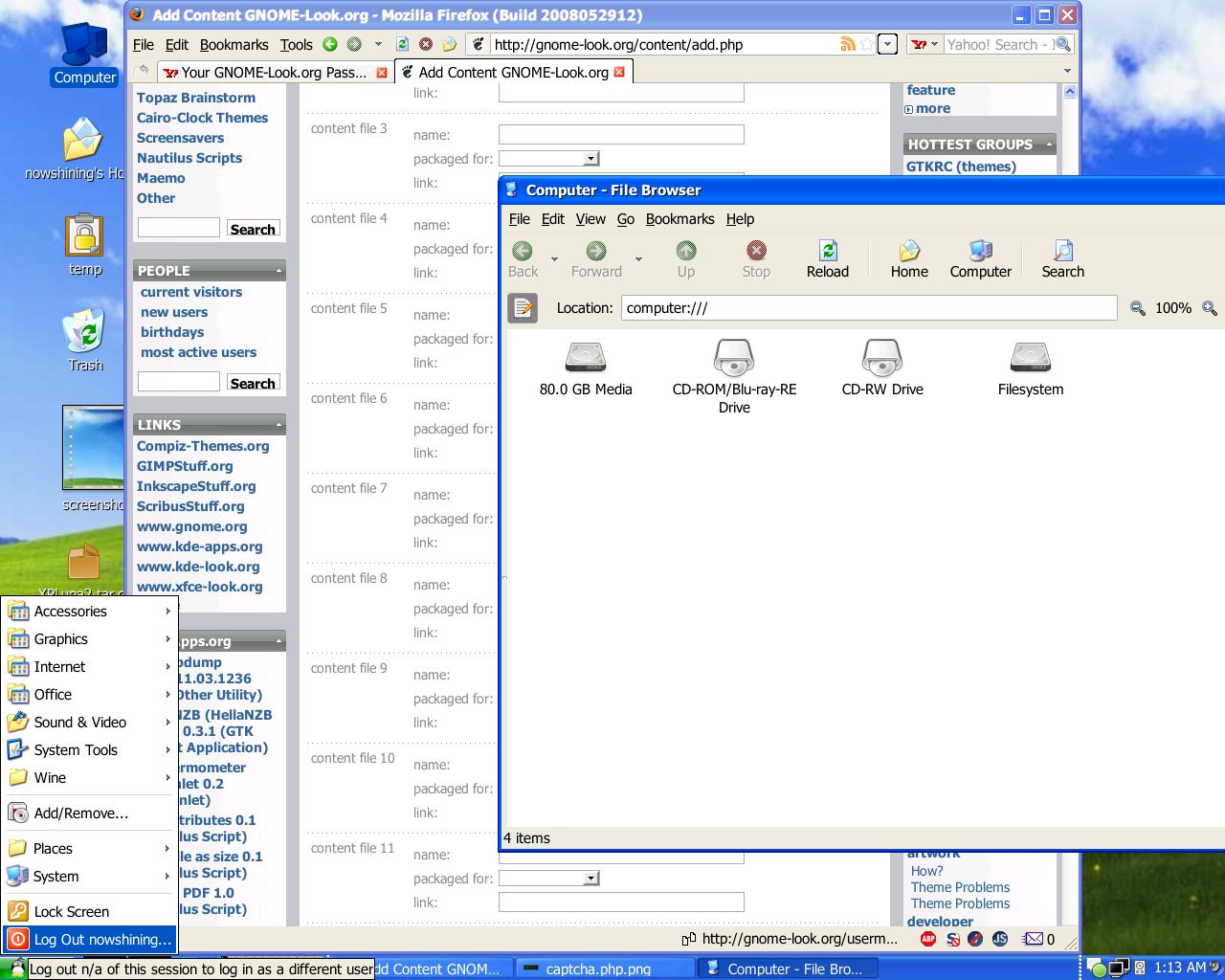Select the CD-ROM/Blu-ray-RE Drive icon
This screenshot has width=1225, height=980.
pyautogui.click(x=734, y=377)
